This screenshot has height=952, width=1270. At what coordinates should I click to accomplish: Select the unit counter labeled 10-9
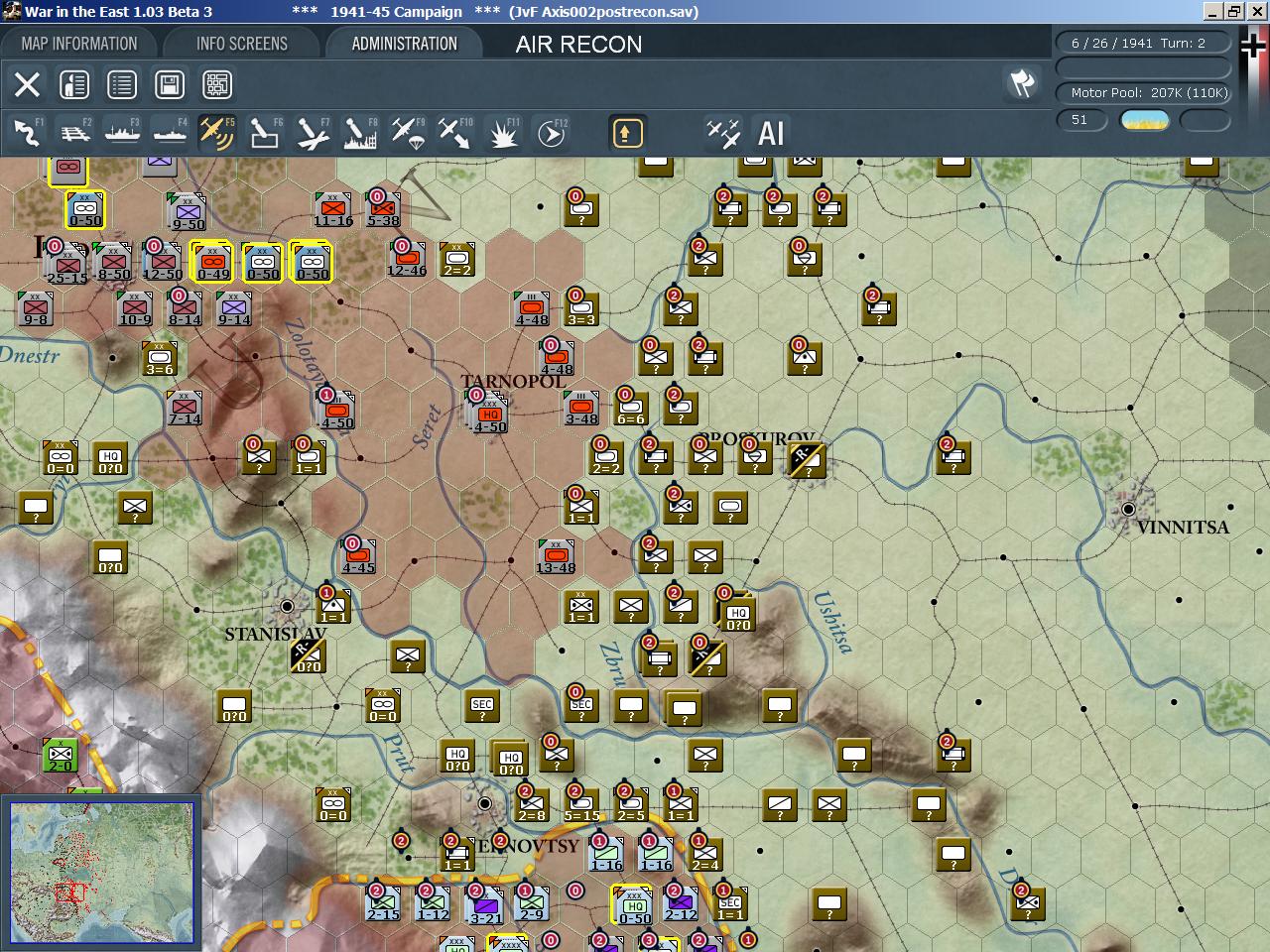[135, 308]
